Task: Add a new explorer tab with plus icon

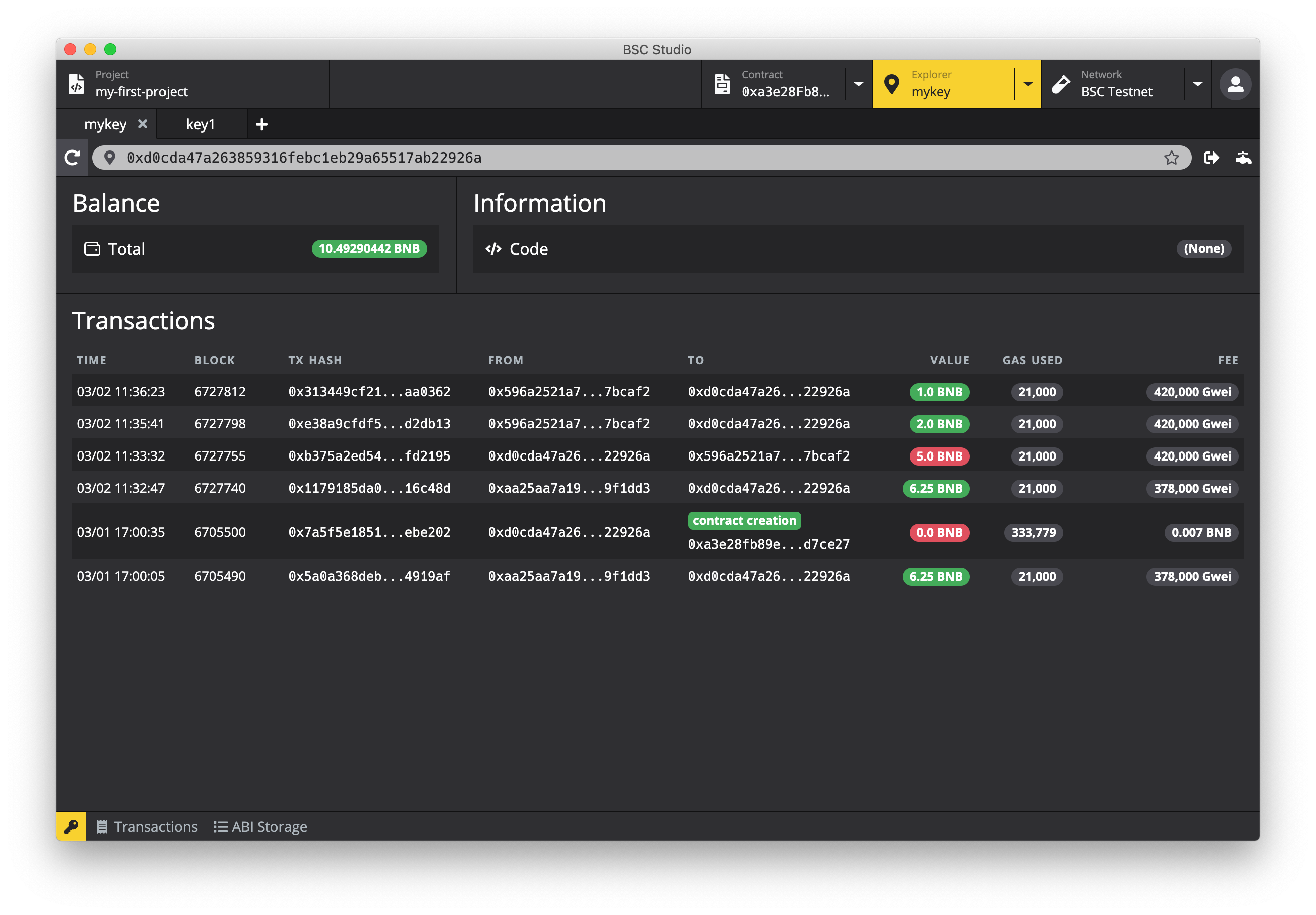Action: (261, 124)
